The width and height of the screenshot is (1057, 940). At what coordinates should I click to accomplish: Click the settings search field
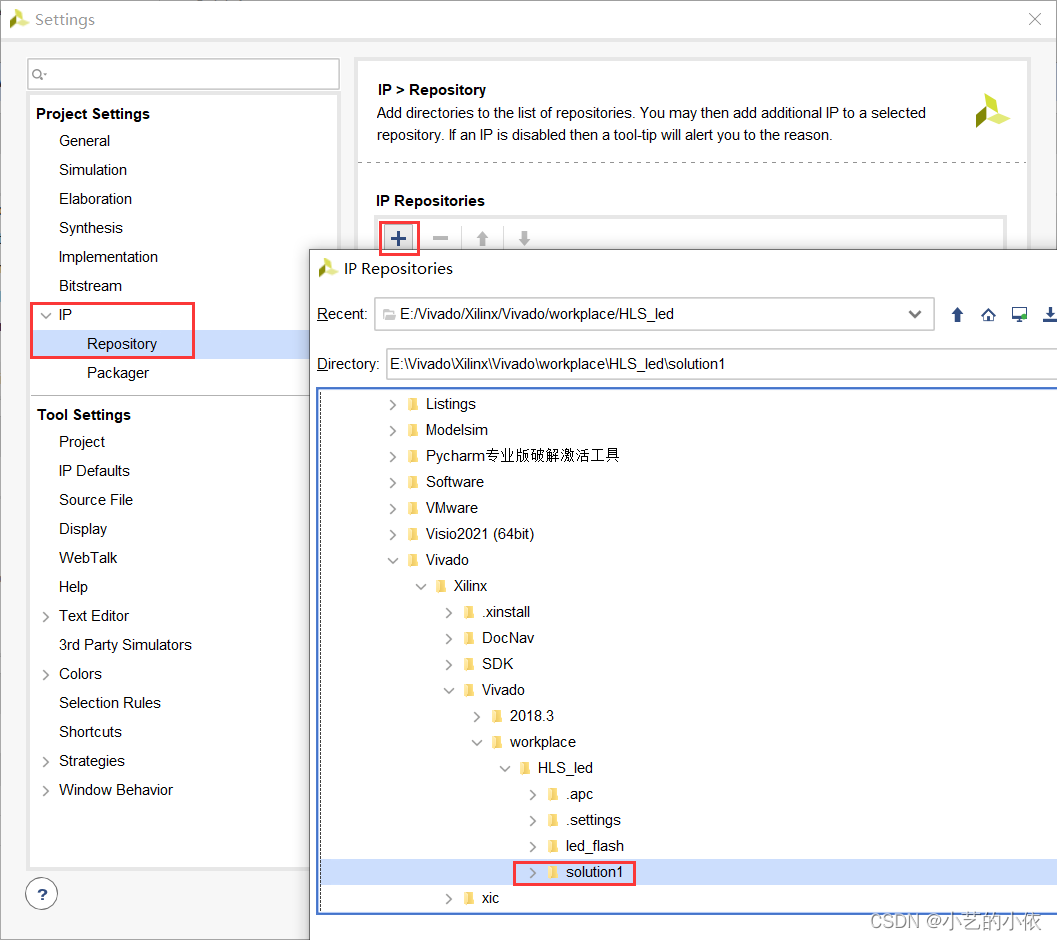tap(183, 74)
